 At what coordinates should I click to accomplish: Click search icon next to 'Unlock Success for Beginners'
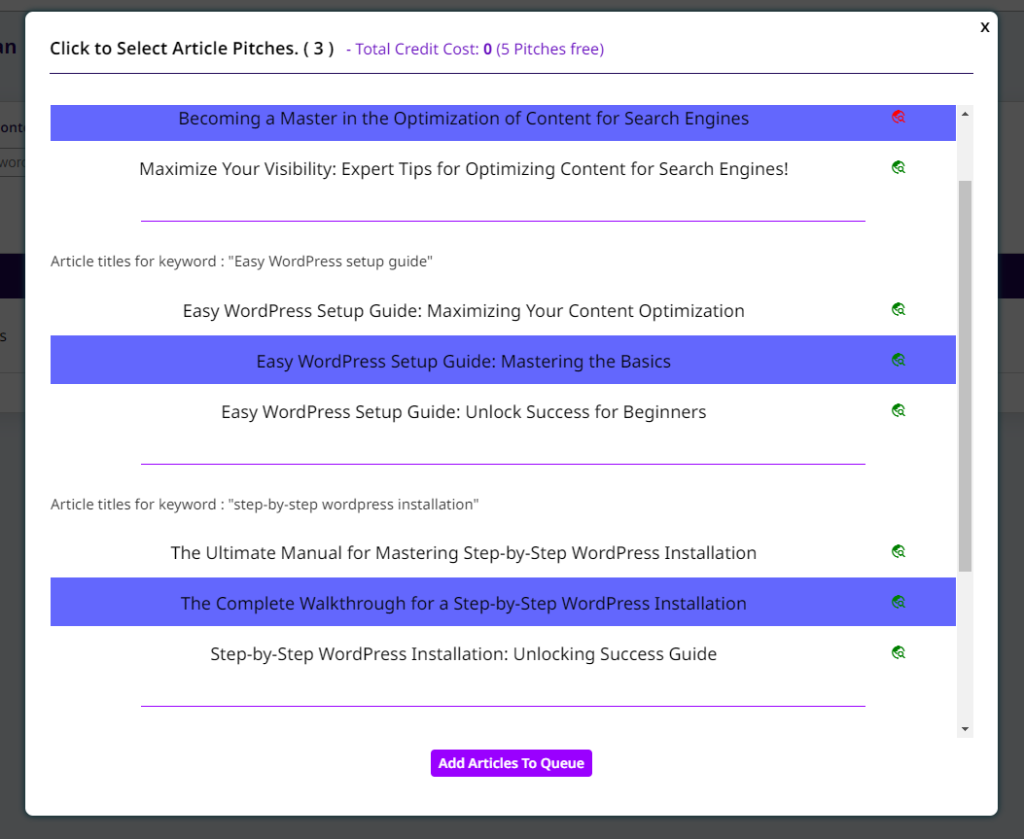(898, 410)
